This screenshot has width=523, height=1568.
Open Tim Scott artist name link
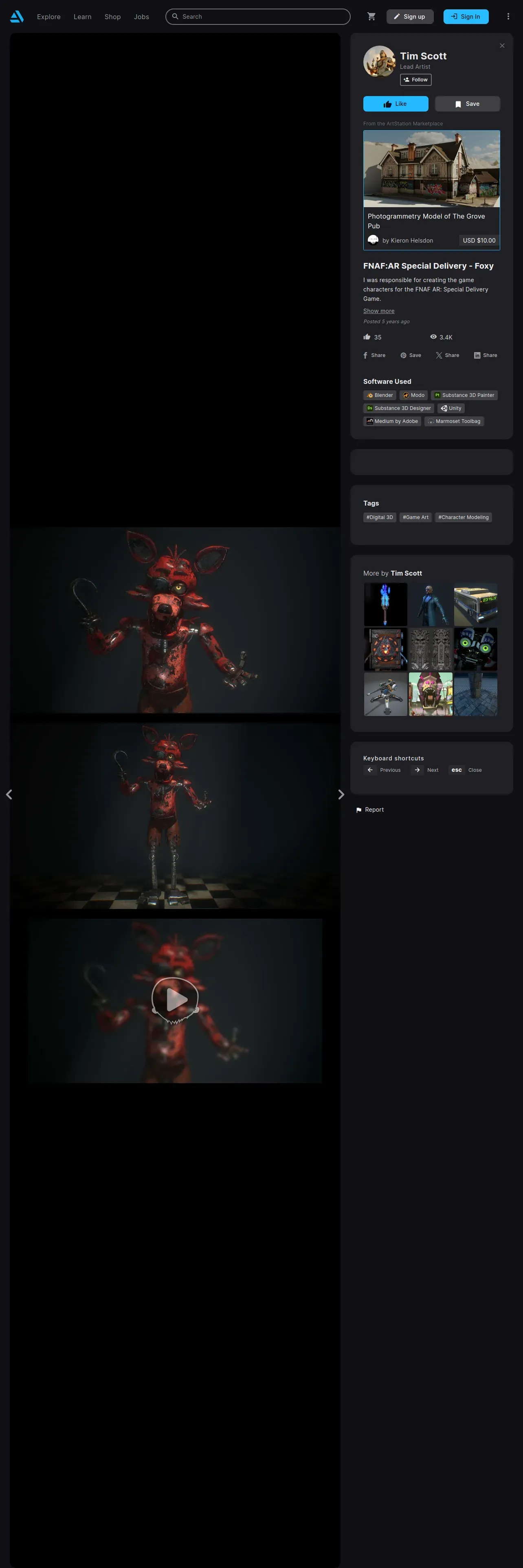point(423,56)
